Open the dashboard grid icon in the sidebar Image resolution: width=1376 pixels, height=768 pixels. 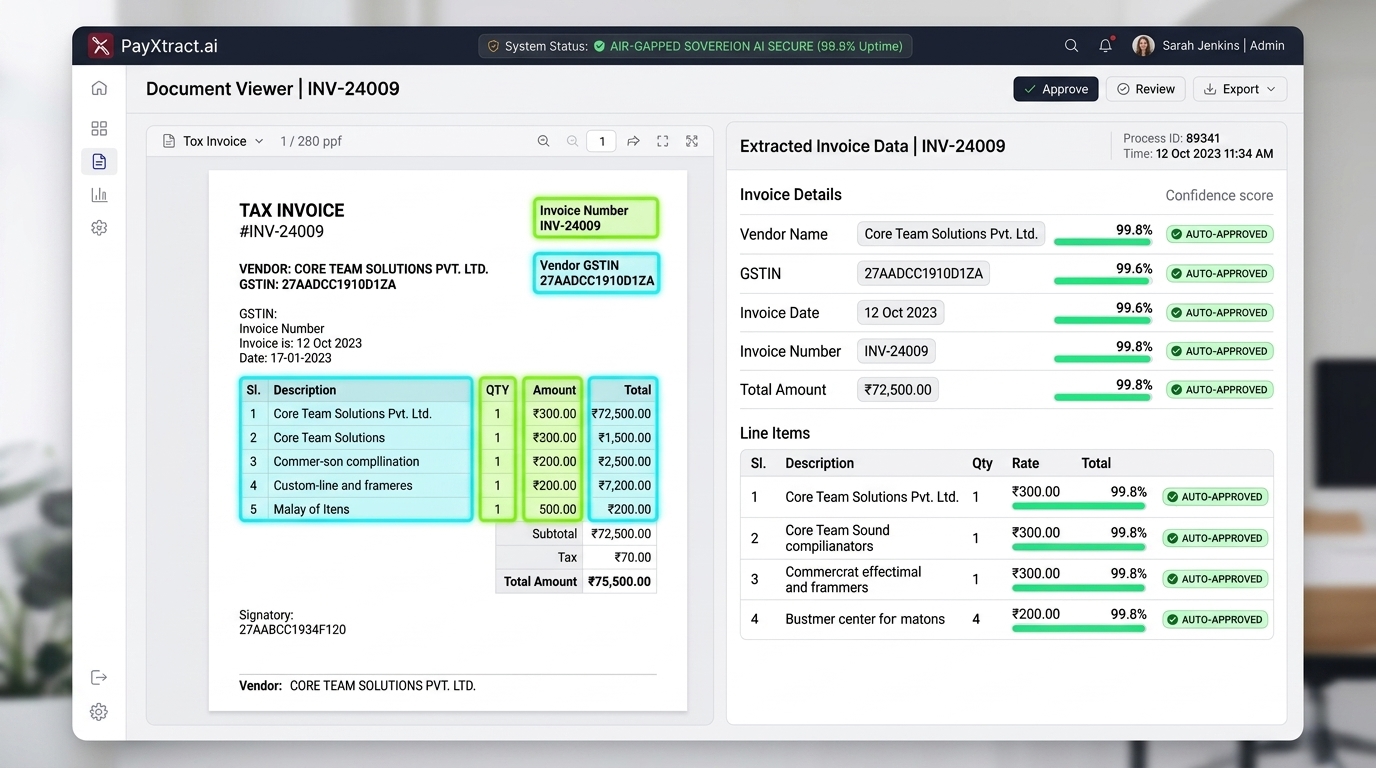[99, 128]
